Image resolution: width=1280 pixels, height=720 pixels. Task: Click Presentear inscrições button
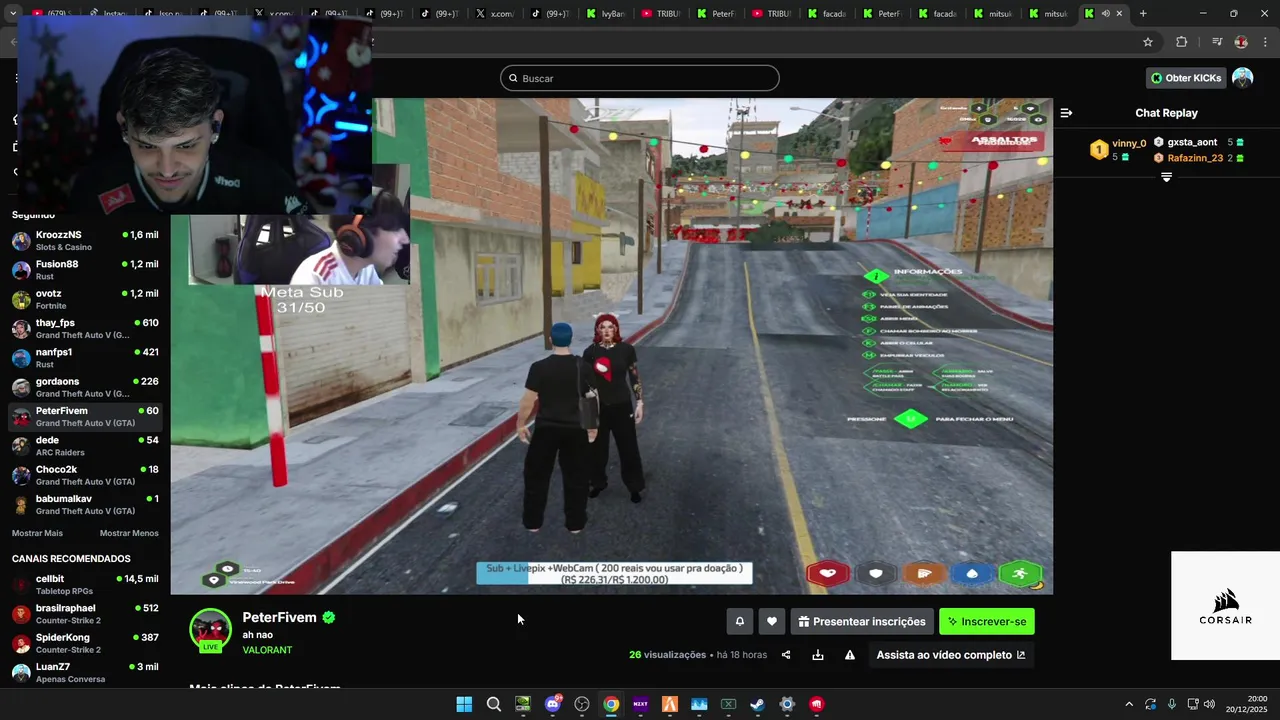(x=862, y=621)
